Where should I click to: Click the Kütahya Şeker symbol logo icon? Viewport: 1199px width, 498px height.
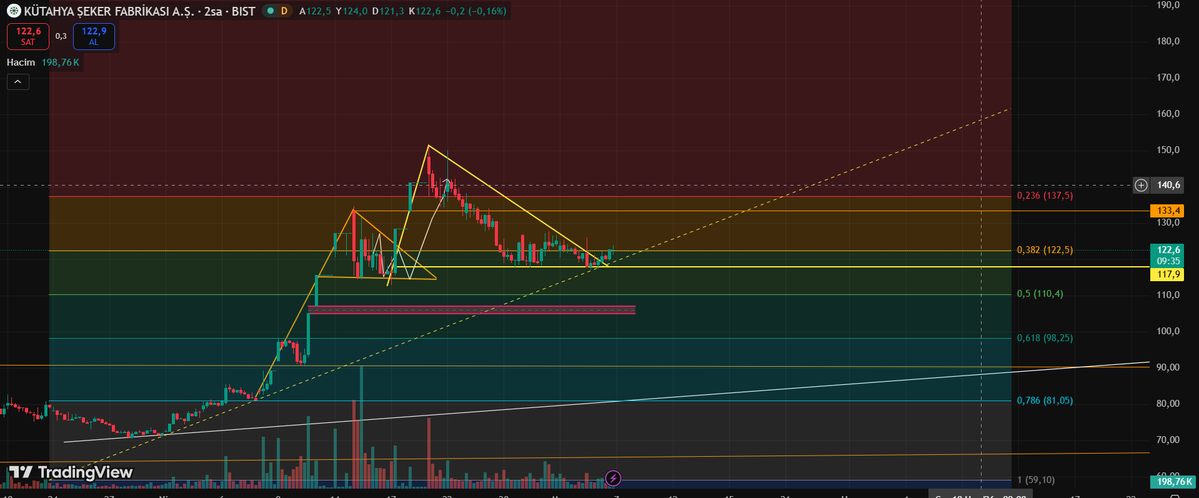tap(15, 11)
